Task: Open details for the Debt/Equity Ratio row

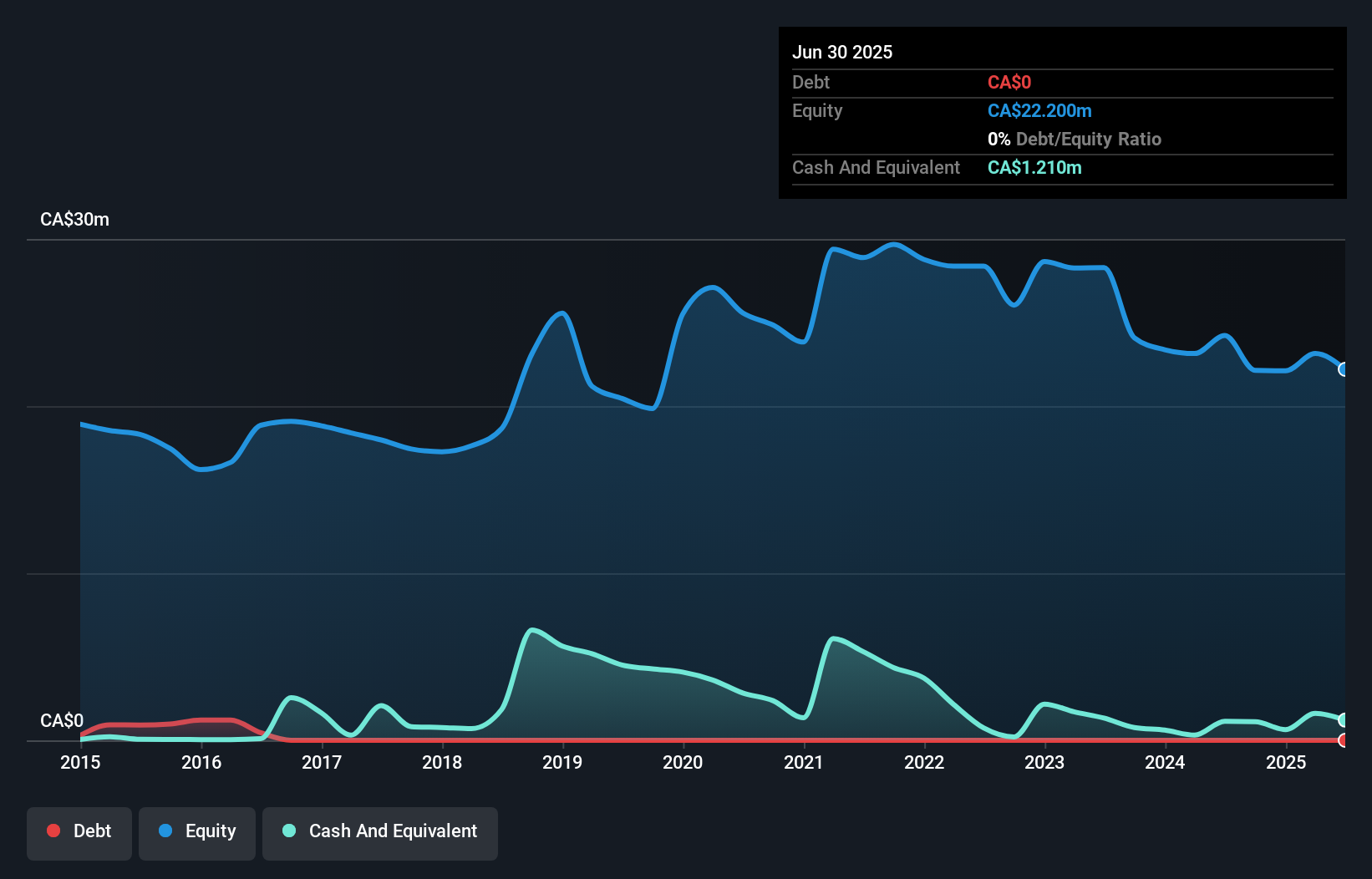Action: click(x=1075, y=139)
